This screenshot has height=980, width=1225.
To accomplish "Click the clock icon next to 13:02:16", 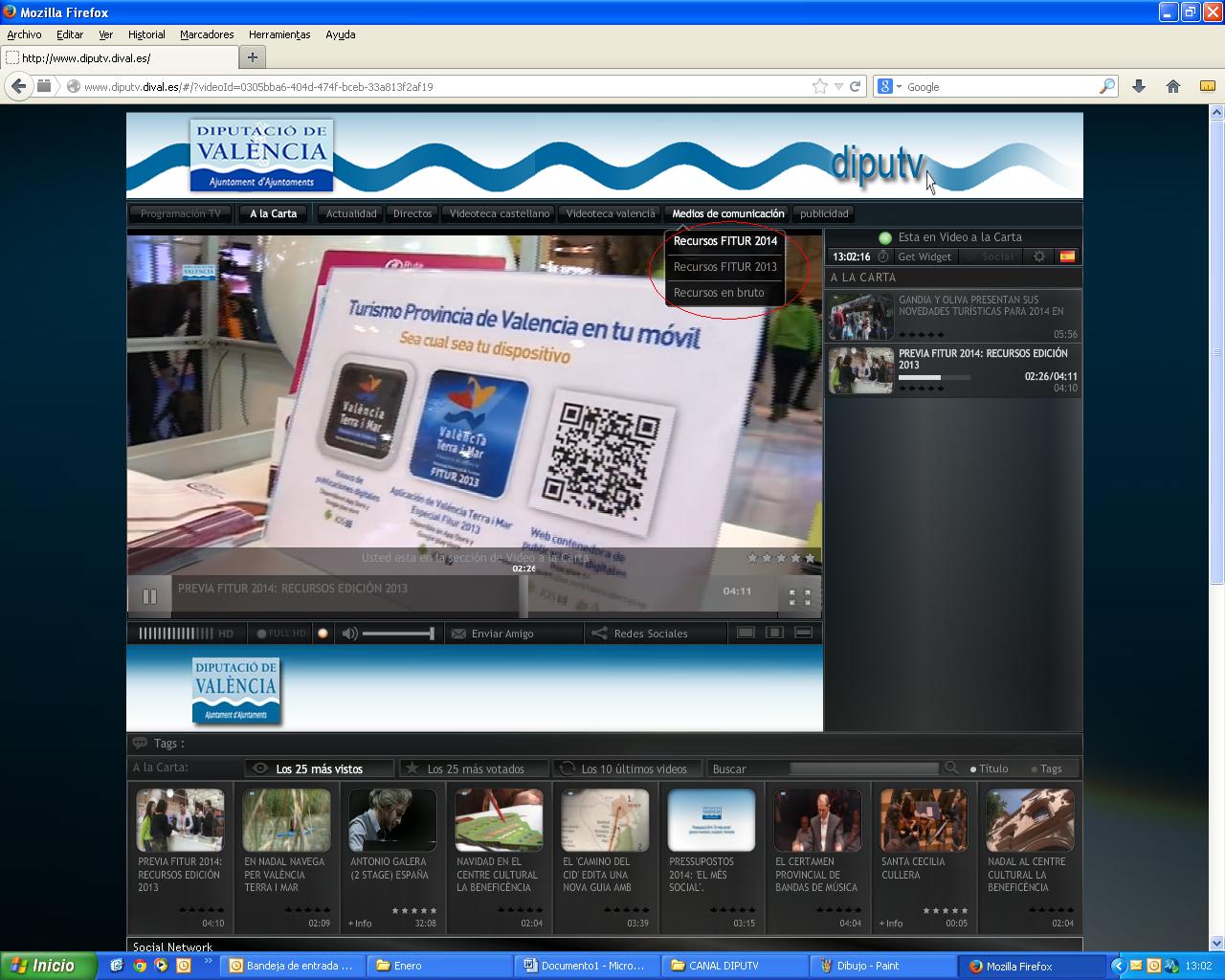I will (x=882, y=256).
